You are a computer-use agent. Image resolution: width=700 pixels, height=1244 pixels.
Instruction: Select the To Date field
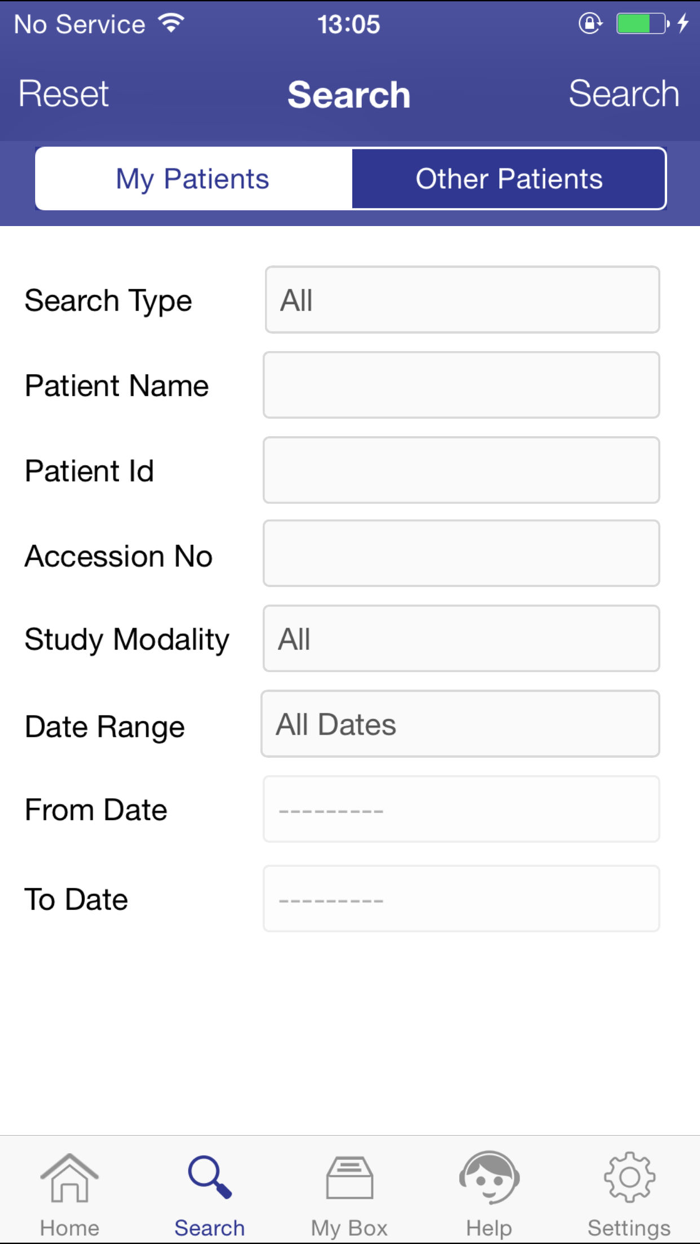pos(461,899)
